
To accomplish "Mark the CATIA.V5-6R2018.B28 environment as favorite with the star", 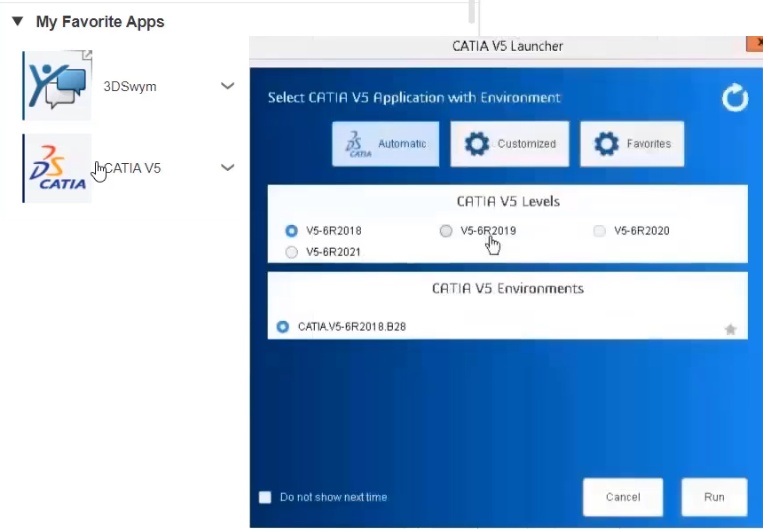I will (x=730, y=329).
